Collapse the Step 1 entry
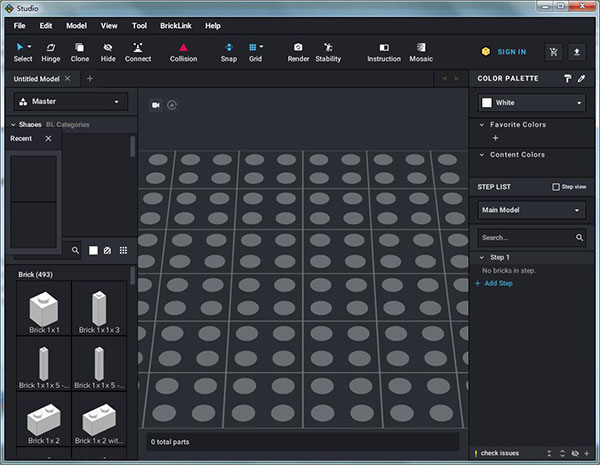 pyautogui.click(x=482, y=258)
